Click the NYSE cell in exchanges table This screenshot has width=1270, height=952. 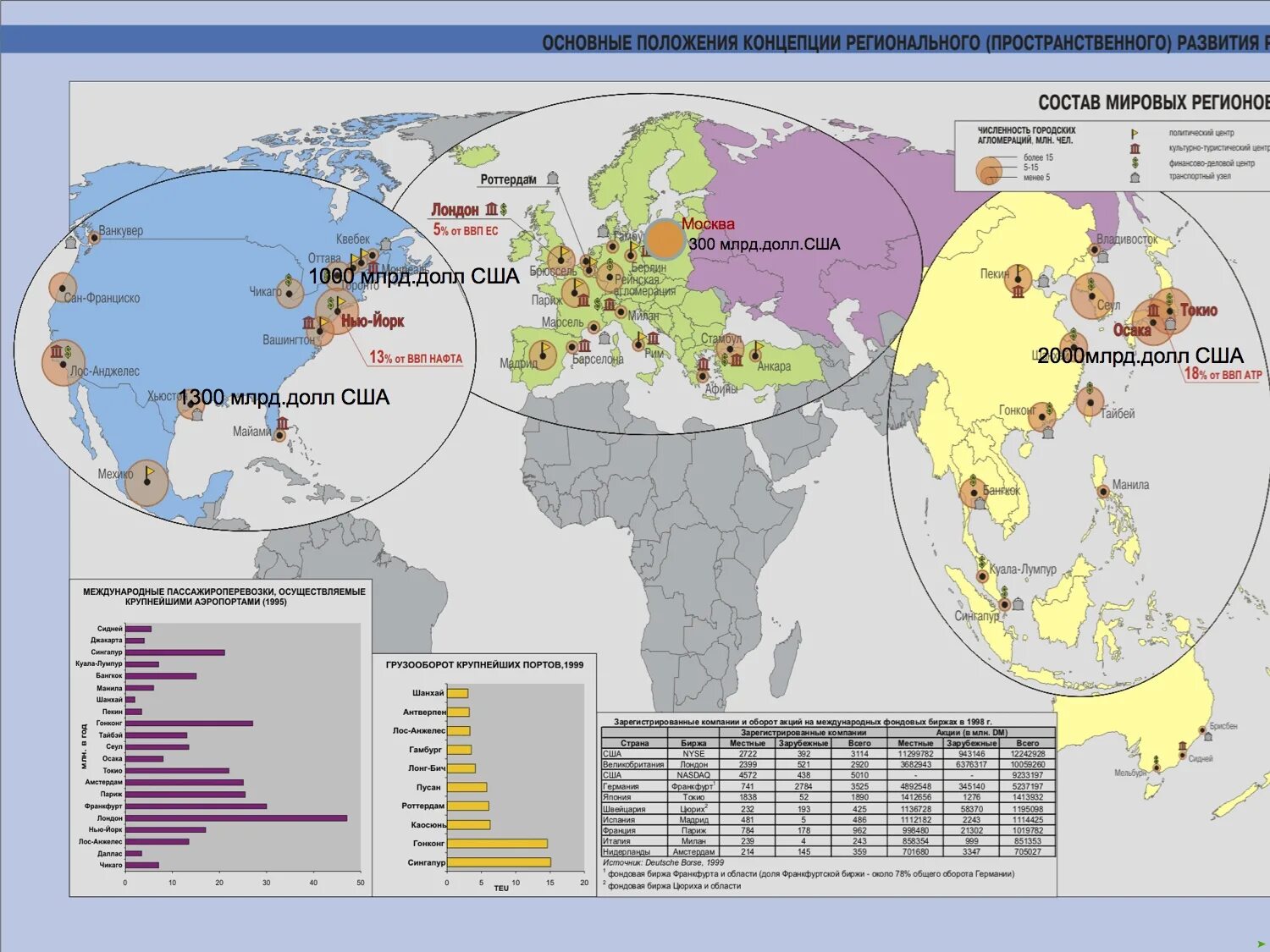click(x=693, y=754)
